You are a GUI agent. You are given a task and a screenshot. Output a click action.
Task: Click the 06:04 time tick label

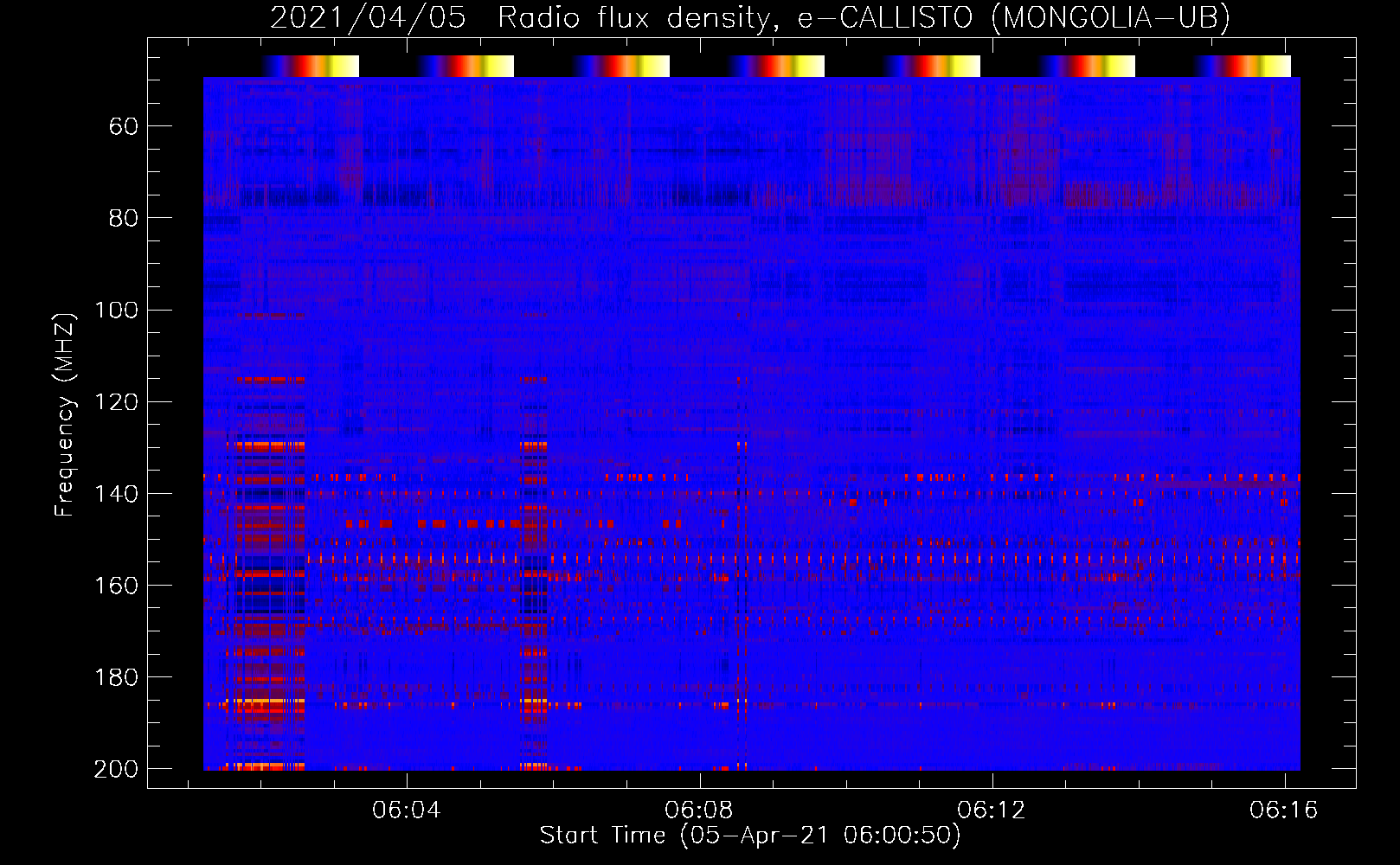407,811
